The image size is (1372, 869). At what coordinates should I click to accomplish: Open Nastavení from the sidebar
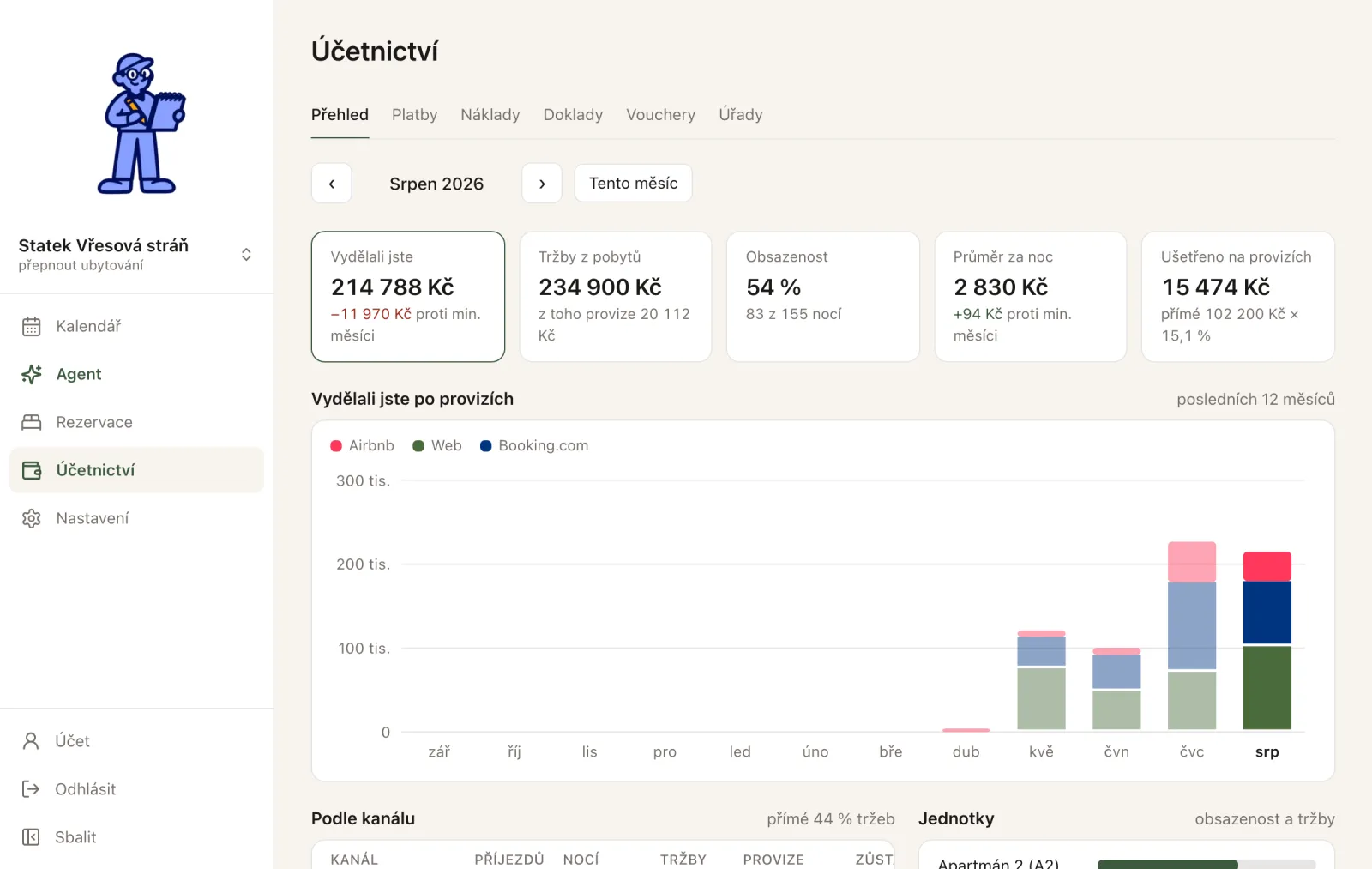[136, 518]
